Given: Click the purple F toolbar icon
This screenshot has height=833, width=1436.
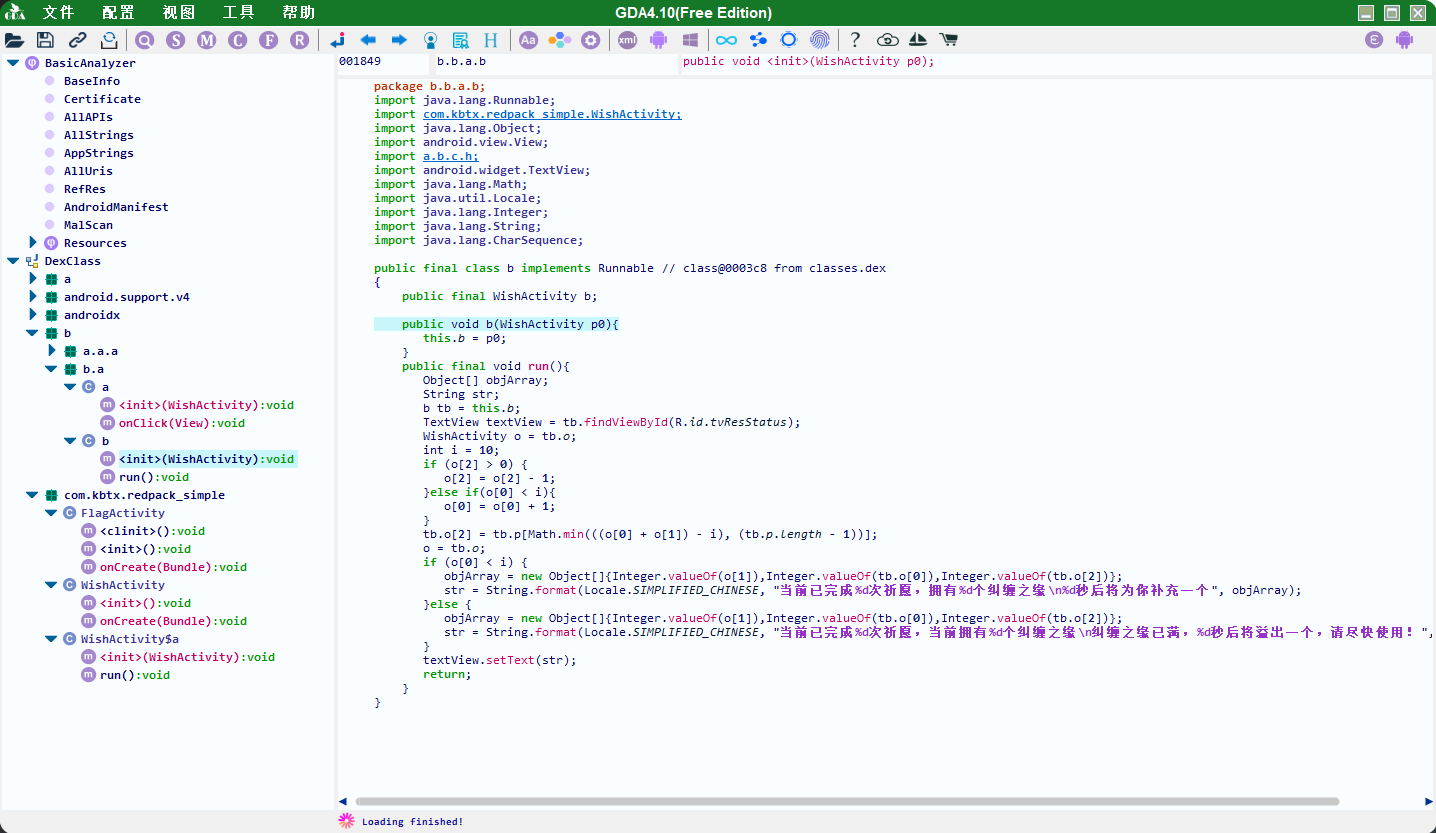Looking at the screenshot, I should pos(268,40).
